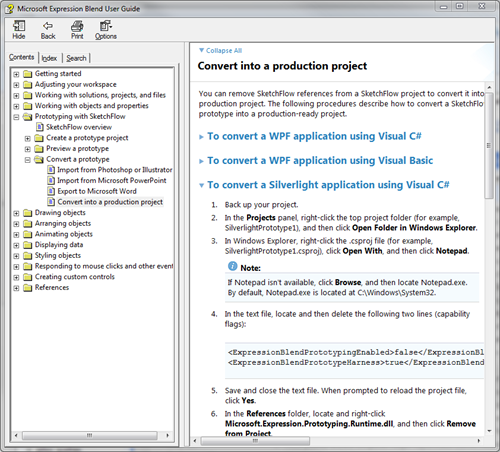The image size is (500, 452).
Task: Select the Animating objects tree item
Action: [x=64, y=234]
